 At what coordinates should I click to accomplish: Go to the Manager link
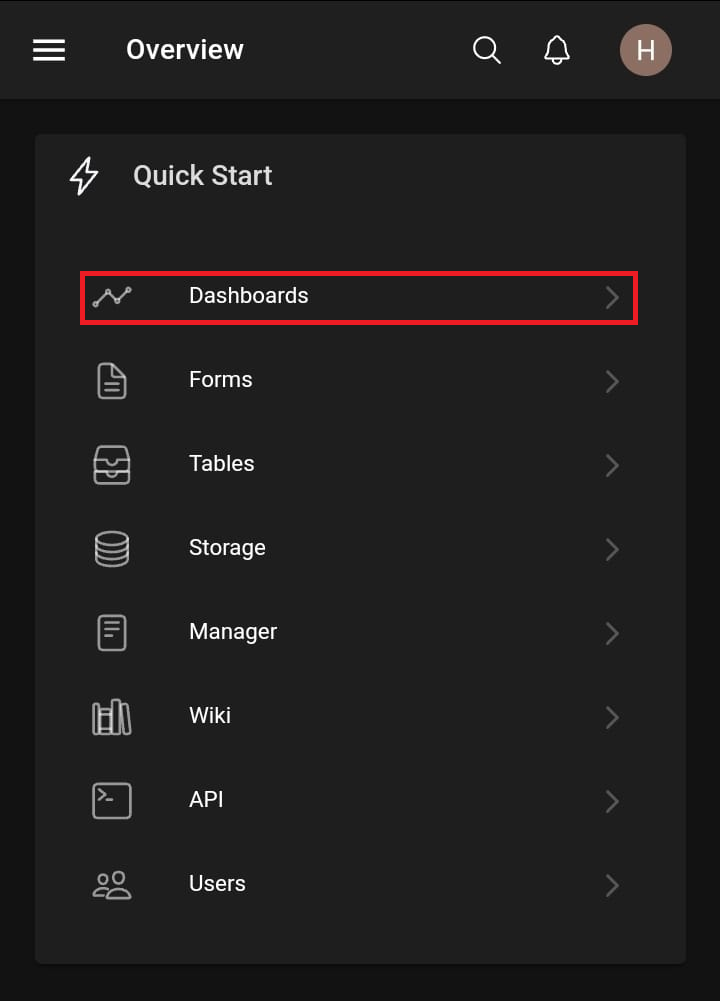tap(233, 632)
